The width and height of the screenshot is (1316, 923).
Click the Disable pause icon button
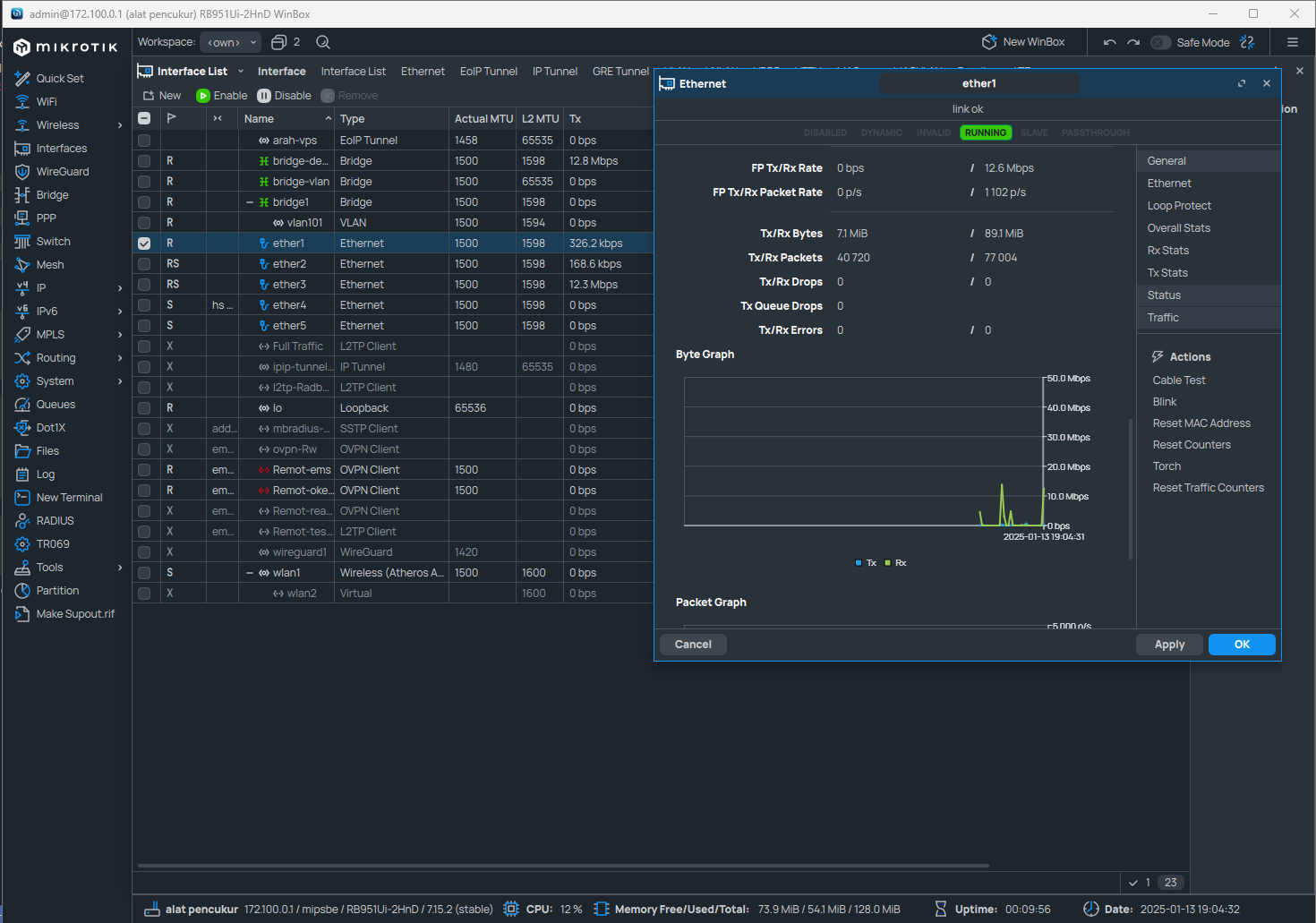[x=285, y=96]
